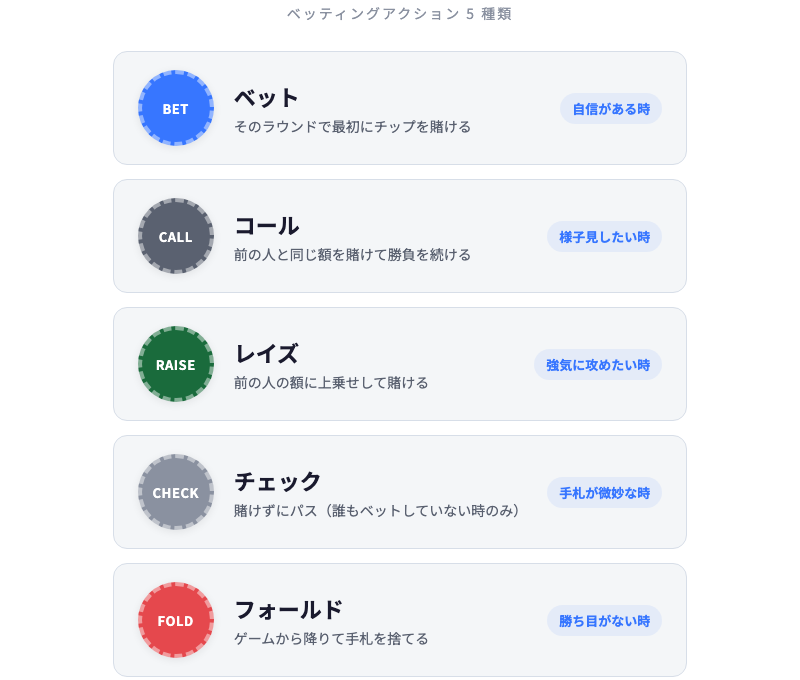Screen dimensions: 800x680
Task: Click the ベッティングアクション 5 種類 heading
Action: 400,15
